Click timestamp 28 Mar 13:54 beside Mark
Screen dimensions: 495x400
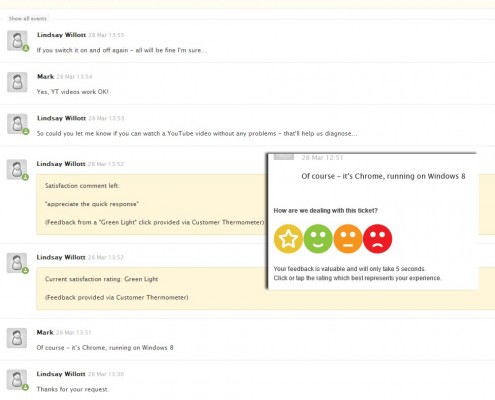tap(74, 77)
